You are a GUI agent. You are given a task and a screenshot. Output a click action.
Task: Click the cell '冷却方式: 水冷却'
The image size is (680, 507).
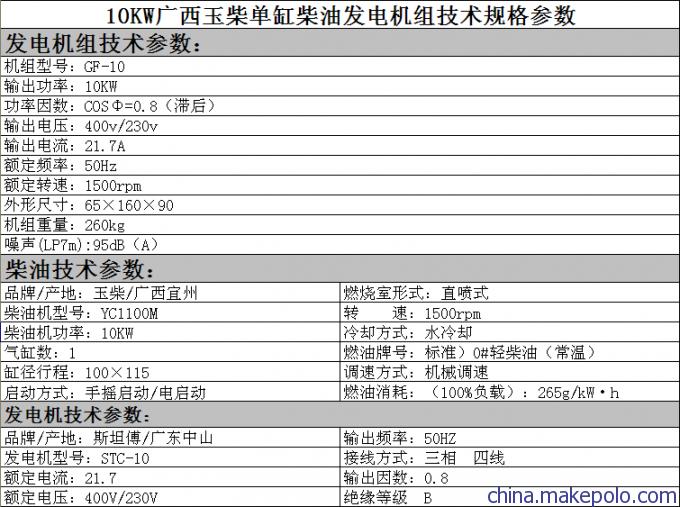pyautogui.click(x=510, y=332)
